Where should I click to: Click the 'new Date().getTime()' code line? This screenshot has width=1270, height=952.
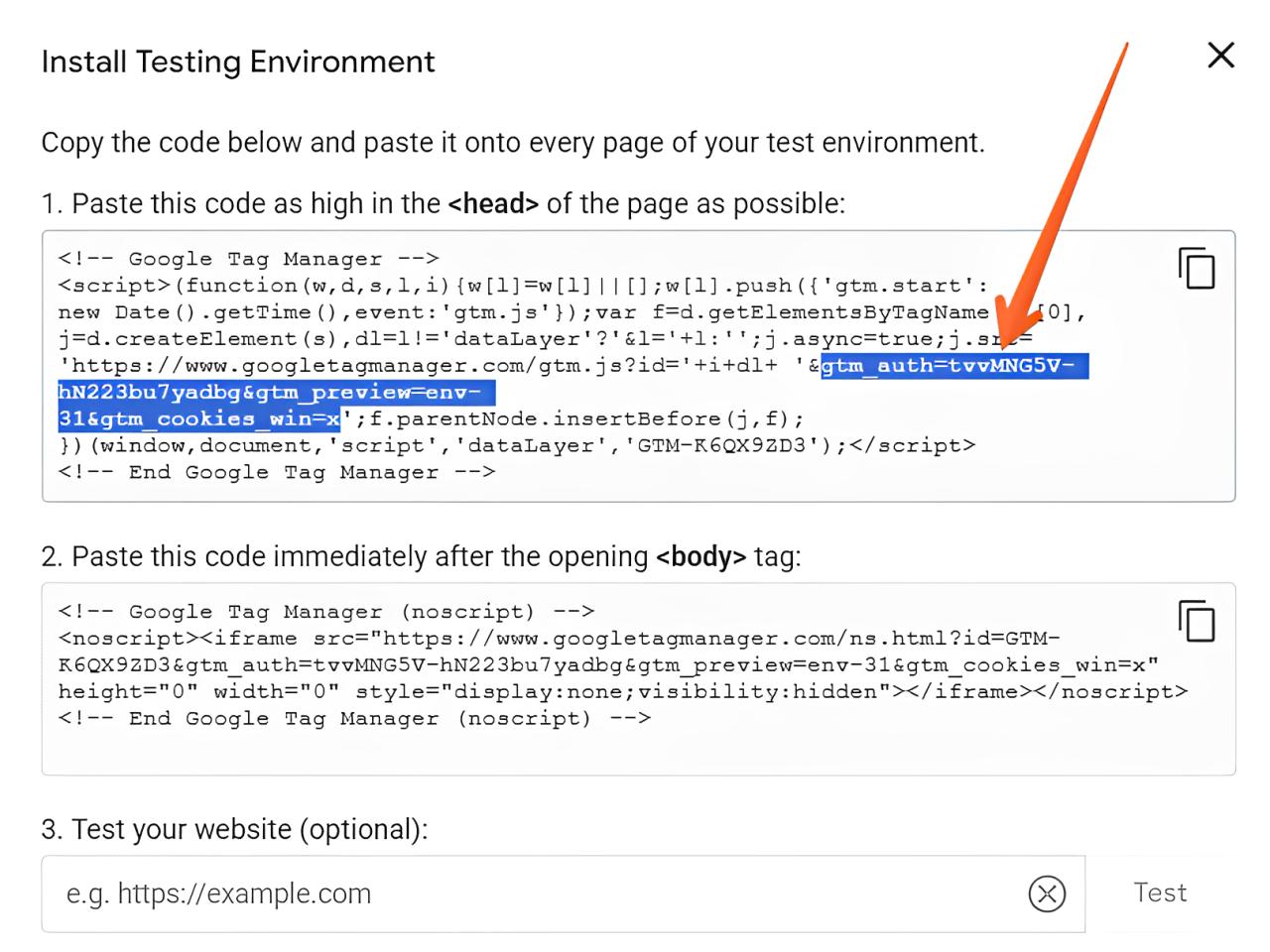tap(572, 312)
